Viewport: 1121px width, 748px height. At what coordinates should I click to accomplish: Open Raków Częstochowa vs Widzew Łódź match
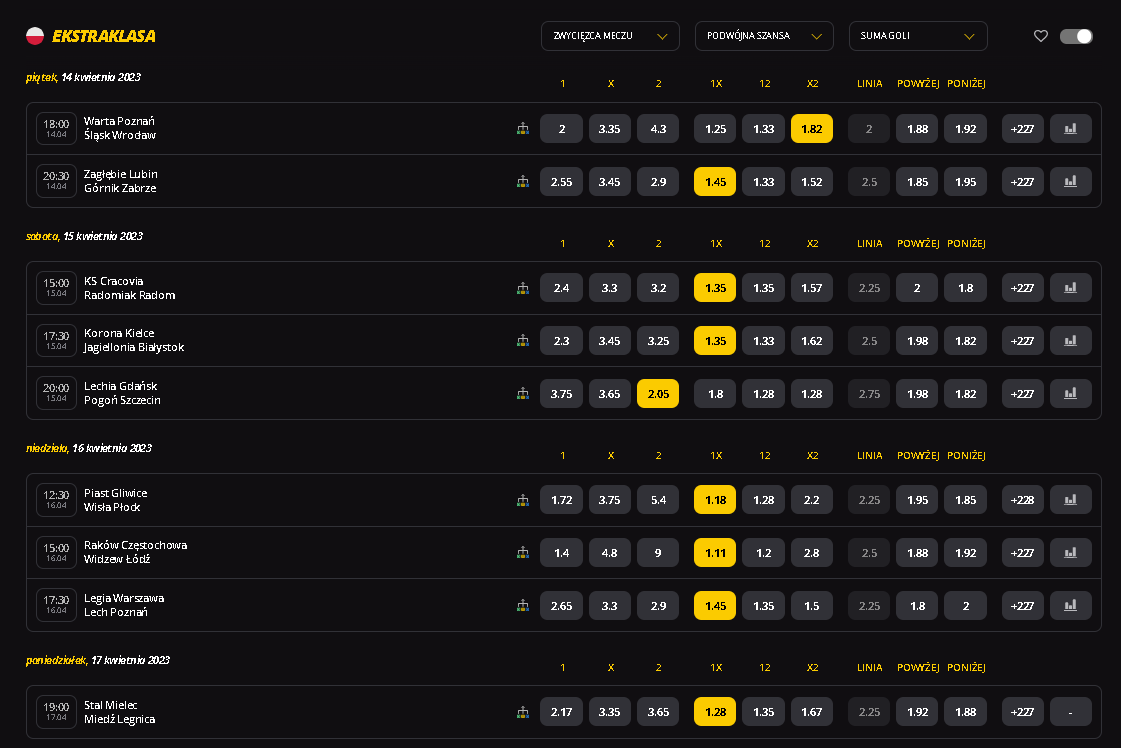[135, 552]
